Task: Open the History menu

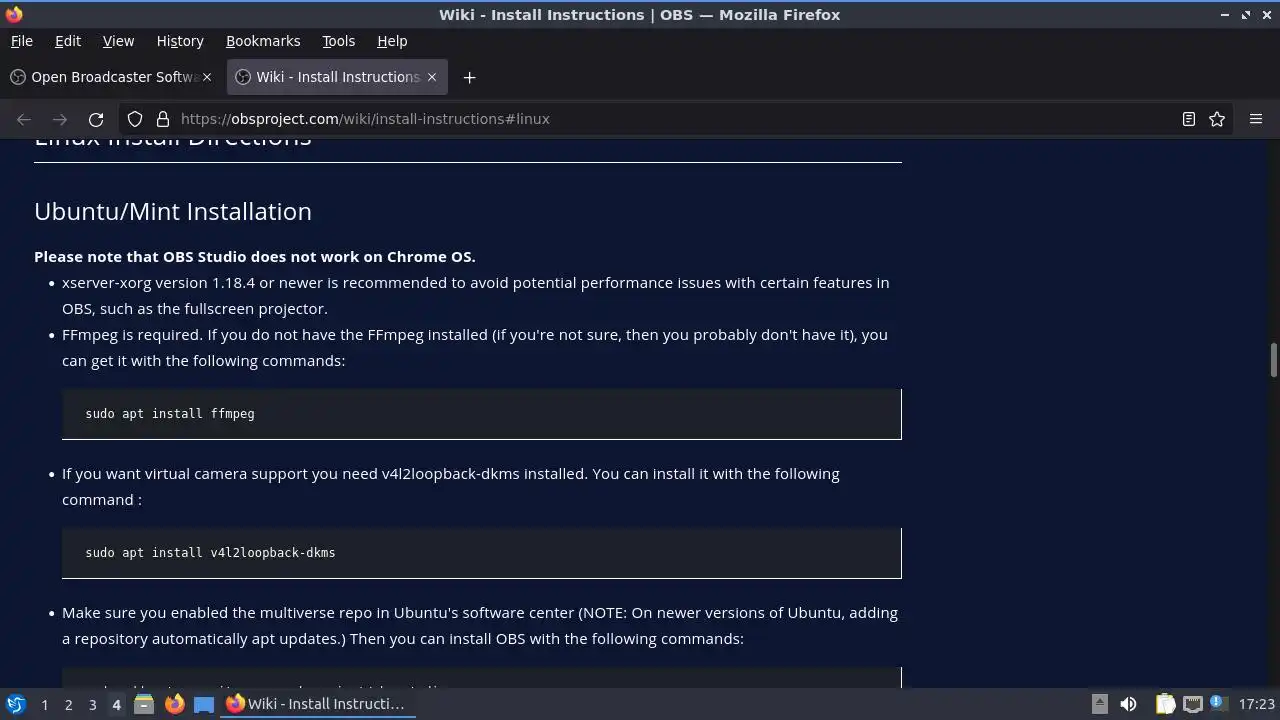Action: (180, 41)
